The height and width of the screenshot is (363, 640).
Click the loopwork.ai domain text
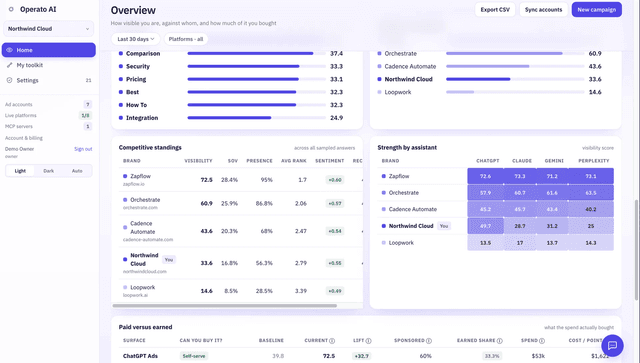(135, 295)
